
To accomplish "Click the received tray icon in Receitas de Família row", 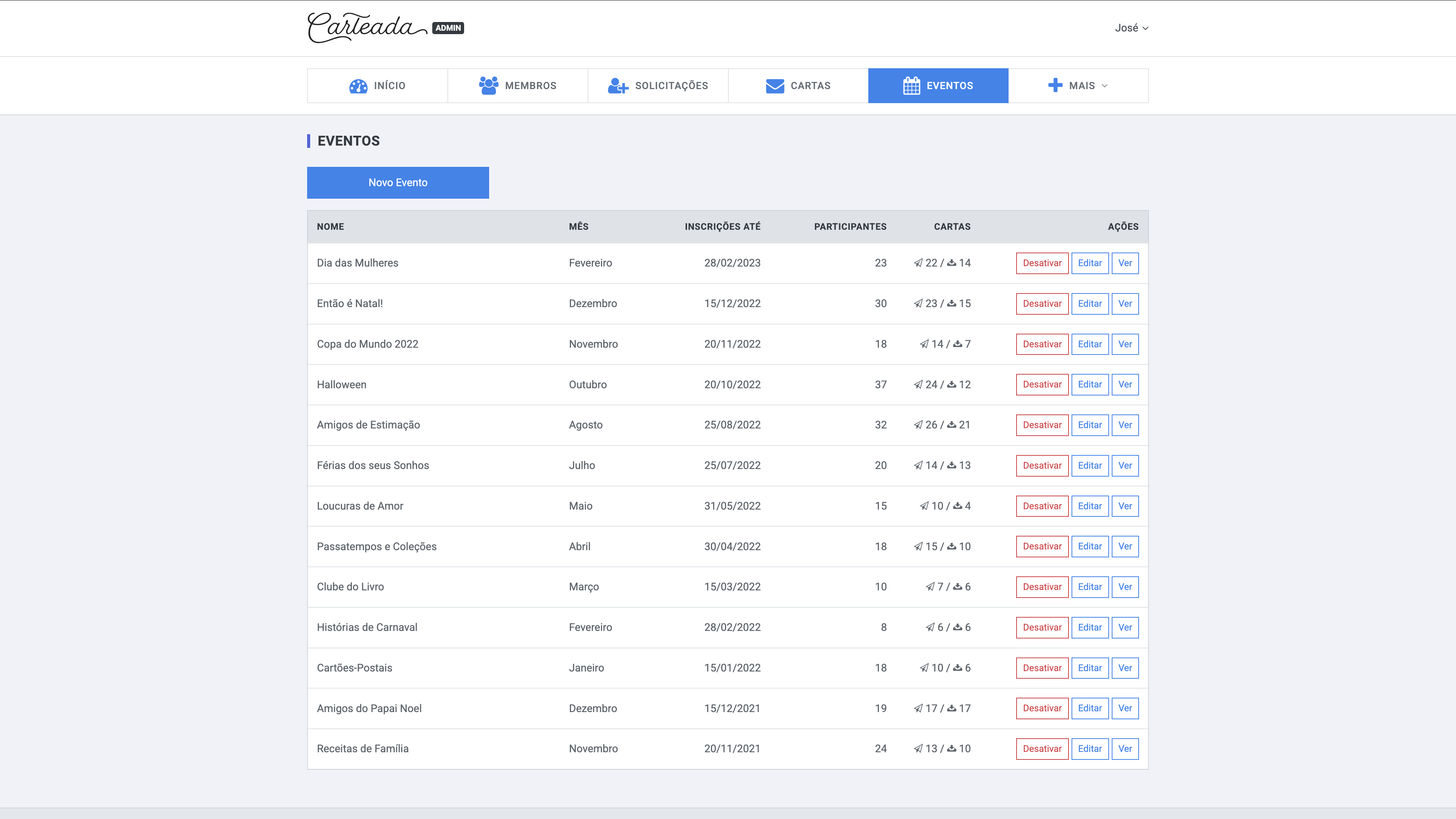I will pyautogui.click(x=952, y=748).
